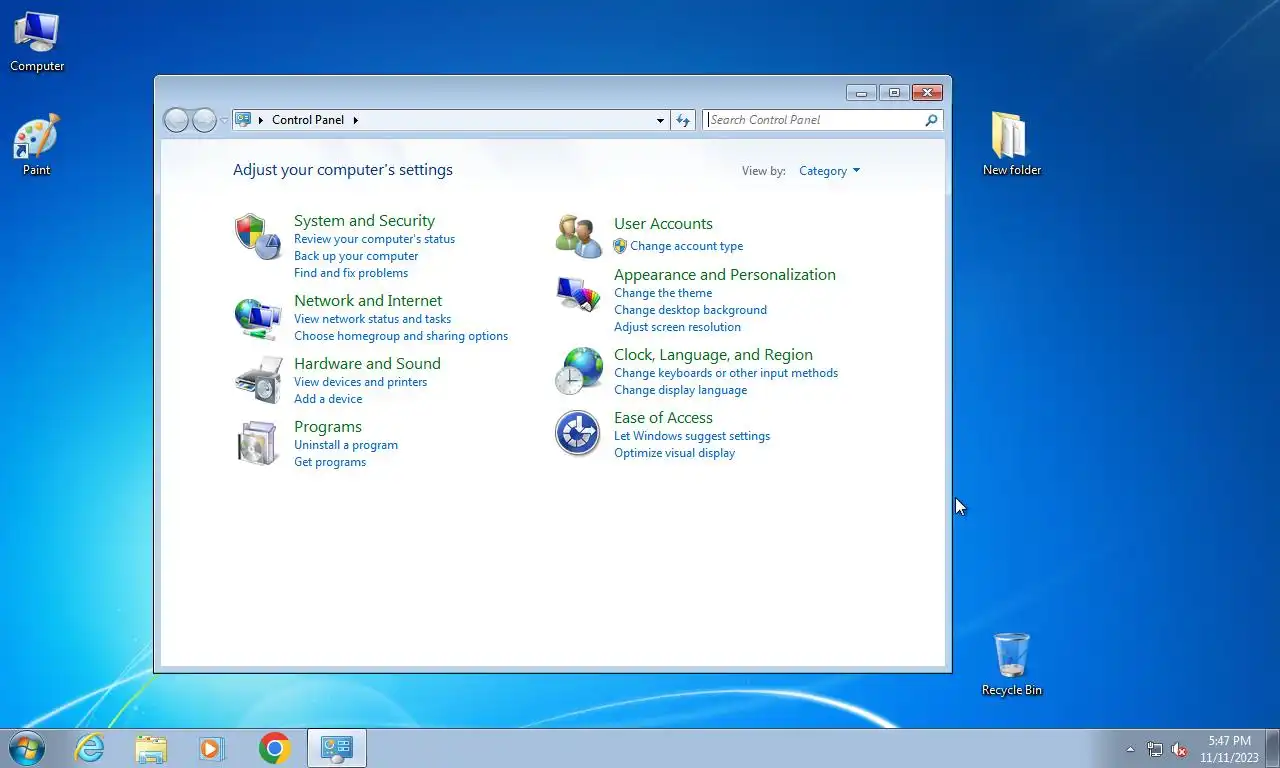This screenshot has width=1280, height=768.
Task: Select the Paint desktop shortcut
Action: [x=37, y=145]
